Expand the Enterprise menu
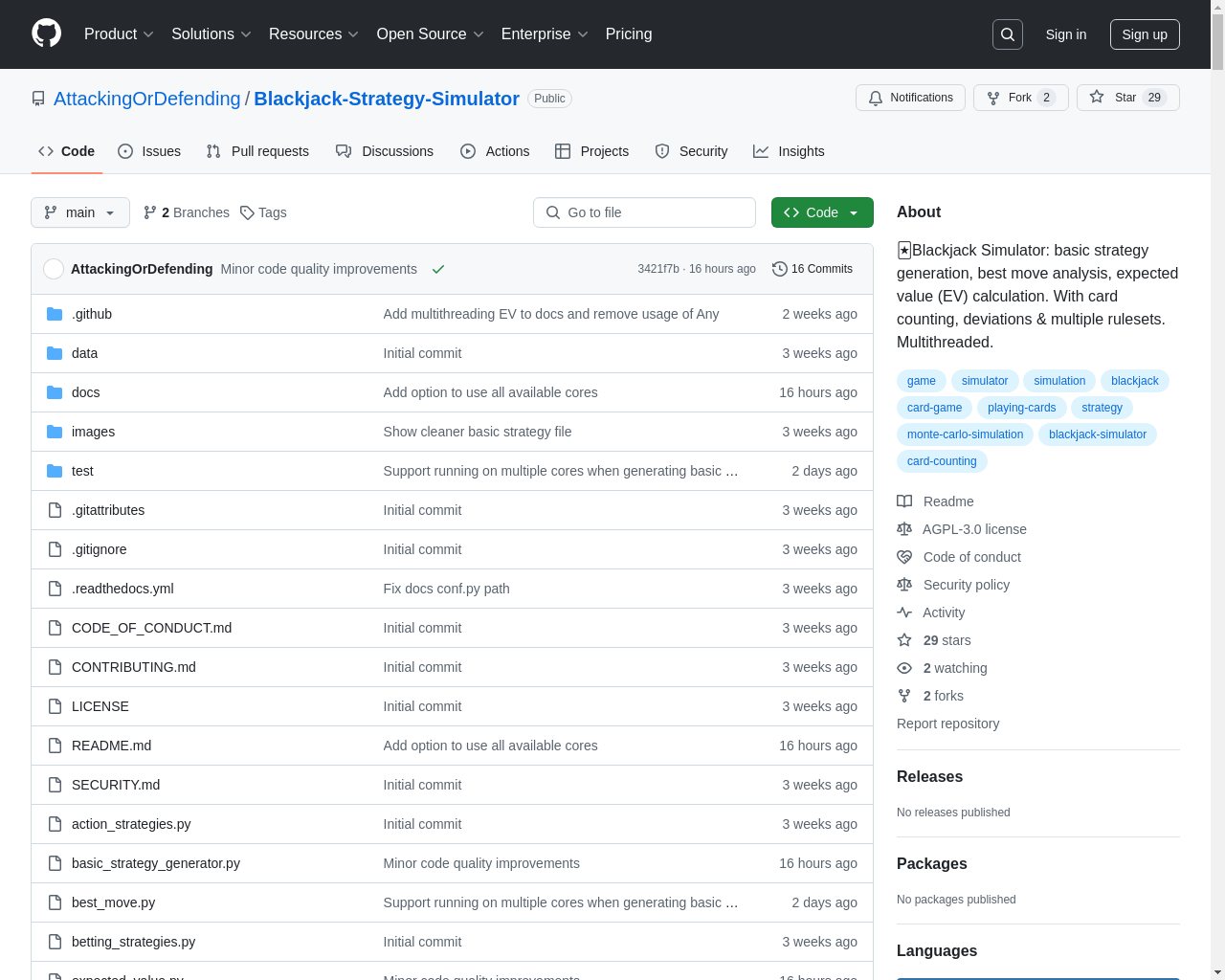This screenshot has height=980, width=1225. (x=545, y=34)
